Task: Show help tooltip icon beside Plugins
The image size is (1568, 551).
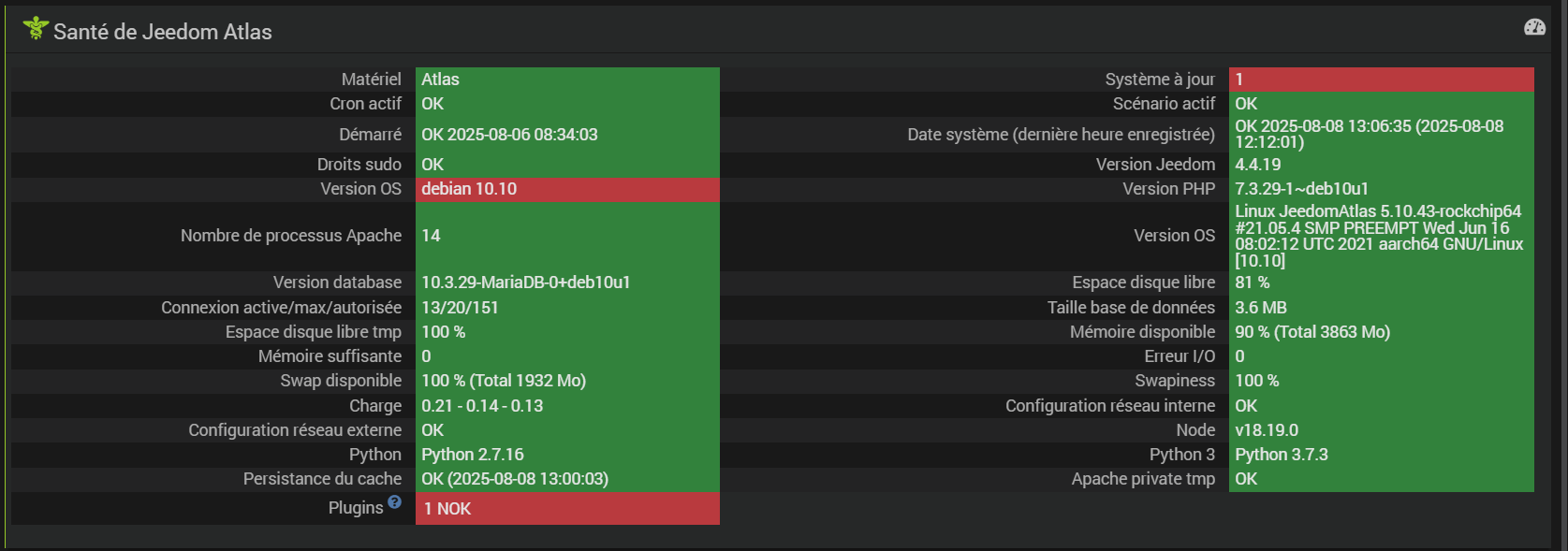Action: coord(395,501)
